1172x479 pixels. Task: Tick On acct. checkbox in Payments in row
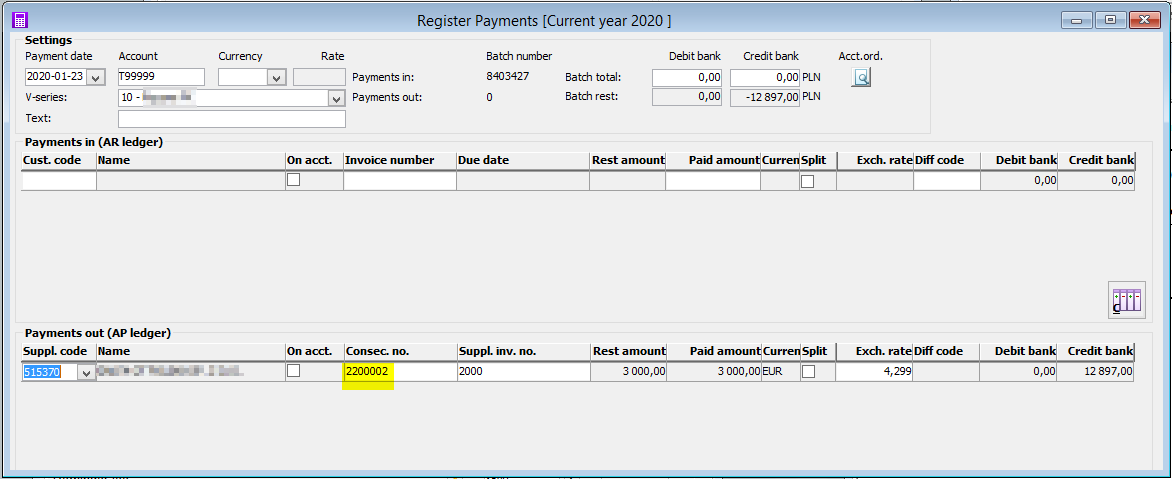click(x=294, y=181)
